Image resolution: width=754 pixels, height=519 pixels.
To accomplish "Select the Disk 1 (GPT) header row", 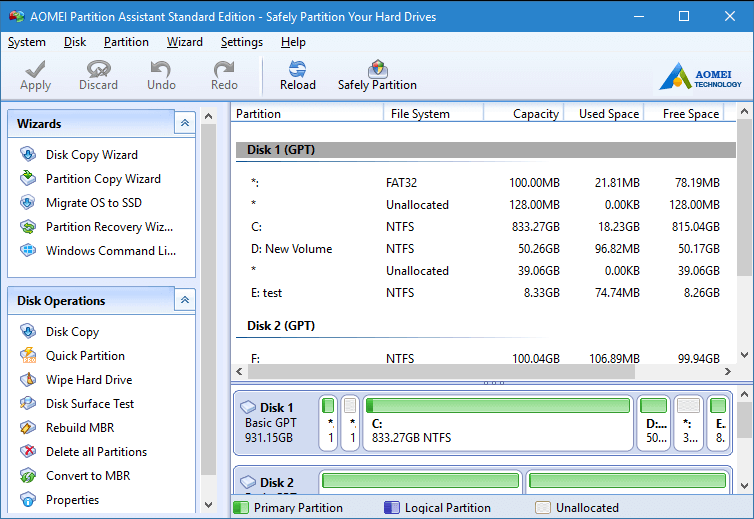I will click(486, 150).
